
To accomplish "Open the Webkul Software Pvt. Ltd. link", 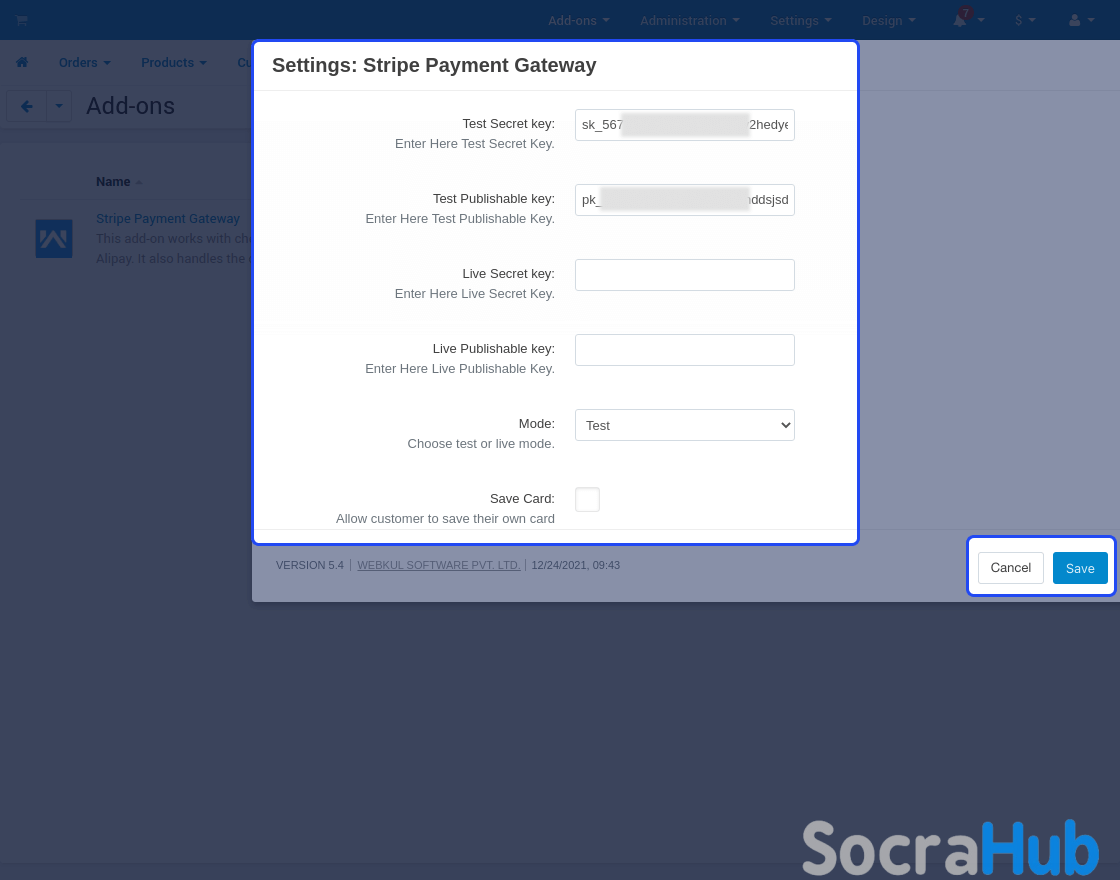I will 439,565.
